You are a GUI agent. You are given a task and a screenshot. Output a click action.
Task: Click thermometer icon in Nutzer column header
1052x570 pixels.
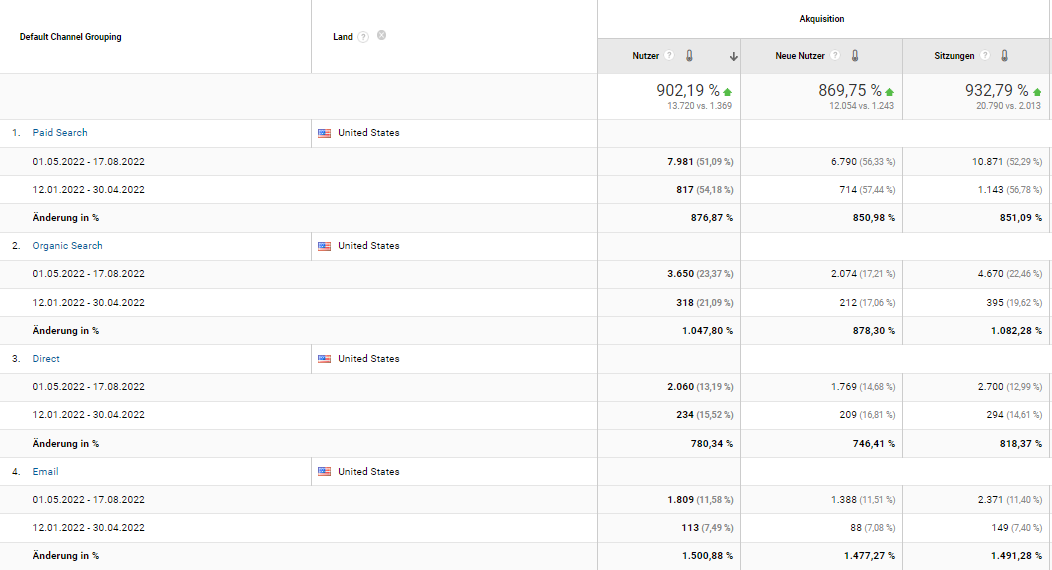pyautogui.click(x=689, y=56)
